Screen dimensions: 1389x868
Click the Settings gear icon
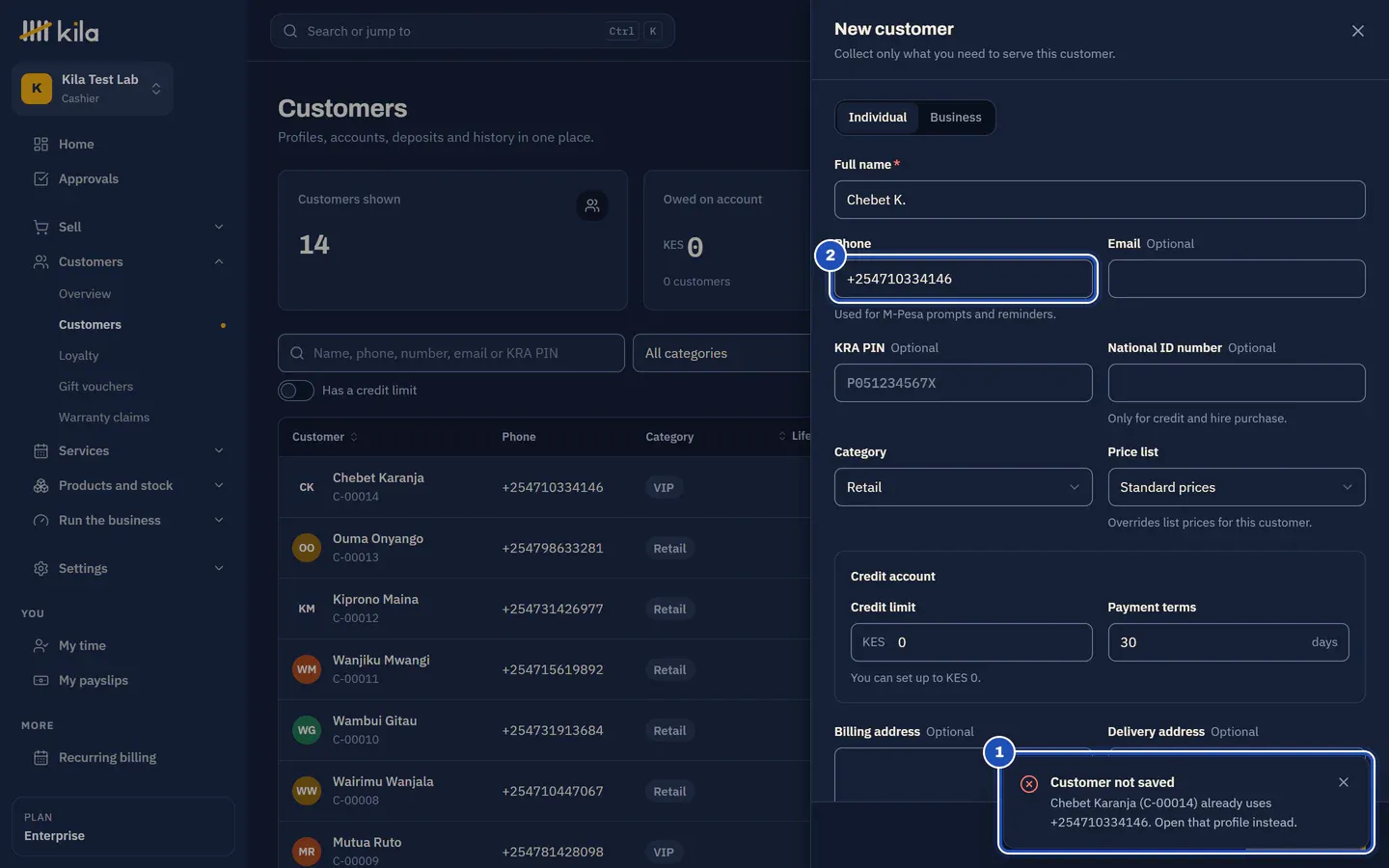(x=41, y=568)
